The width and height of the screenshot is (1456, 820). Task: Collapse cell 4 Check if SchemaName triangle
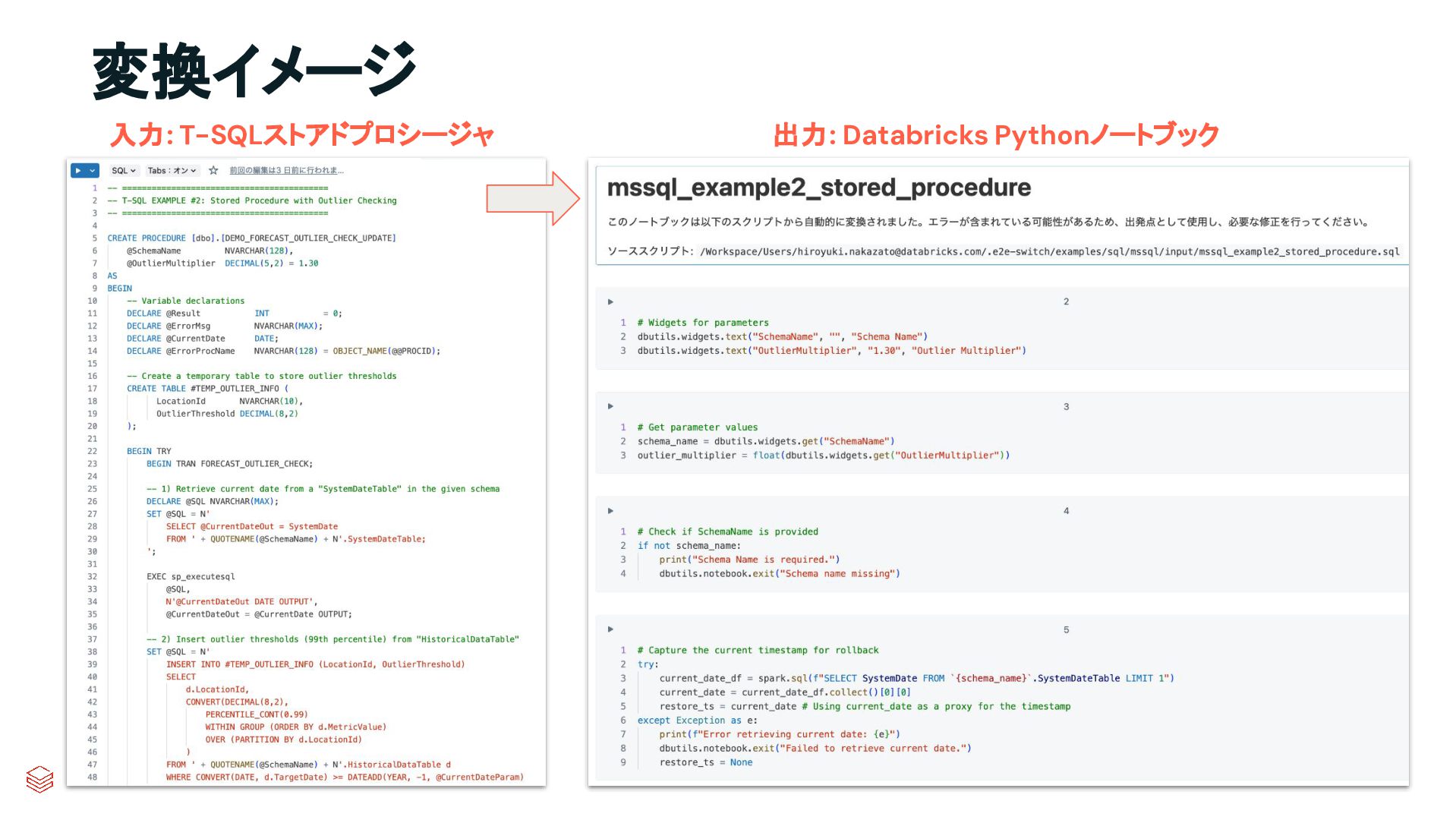(610, 511)
